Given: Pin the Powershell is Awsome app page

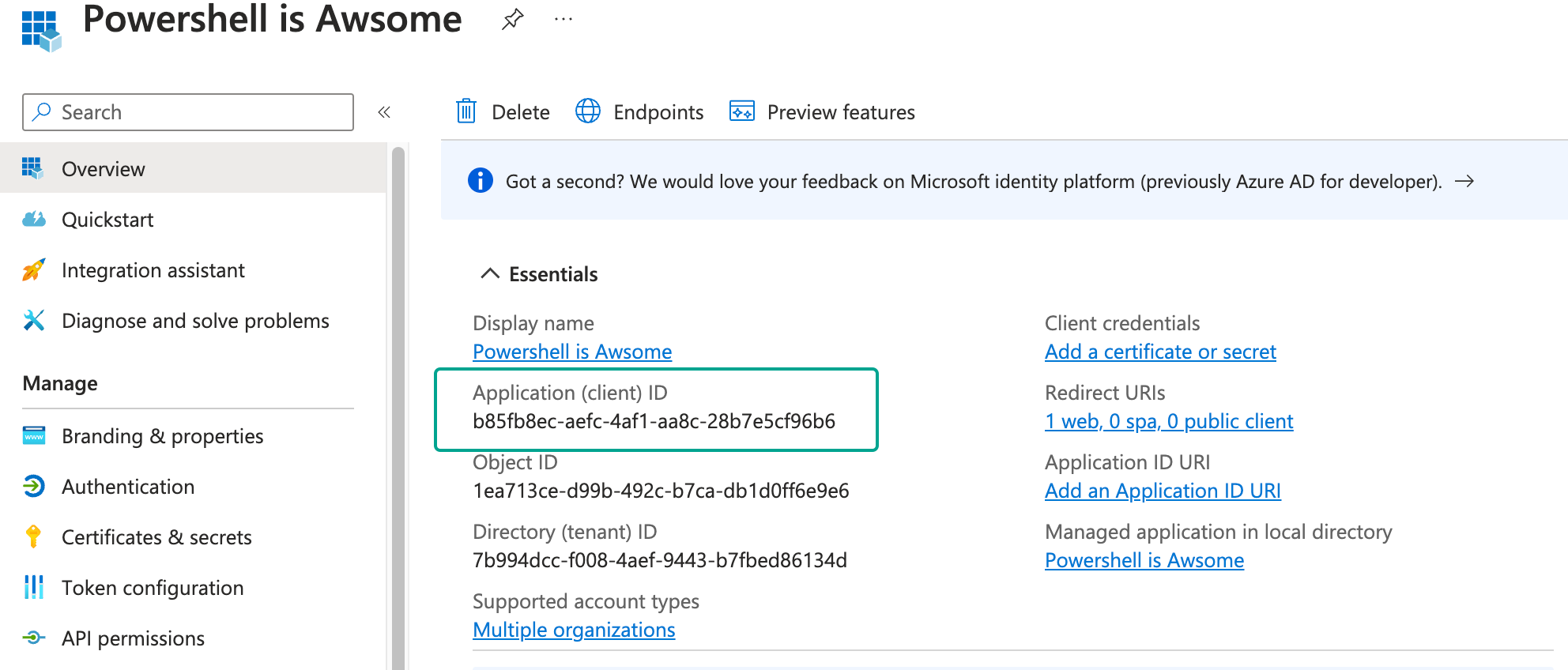Looking at the screenshot, I should pyautogui.click(x=512, y=19).
